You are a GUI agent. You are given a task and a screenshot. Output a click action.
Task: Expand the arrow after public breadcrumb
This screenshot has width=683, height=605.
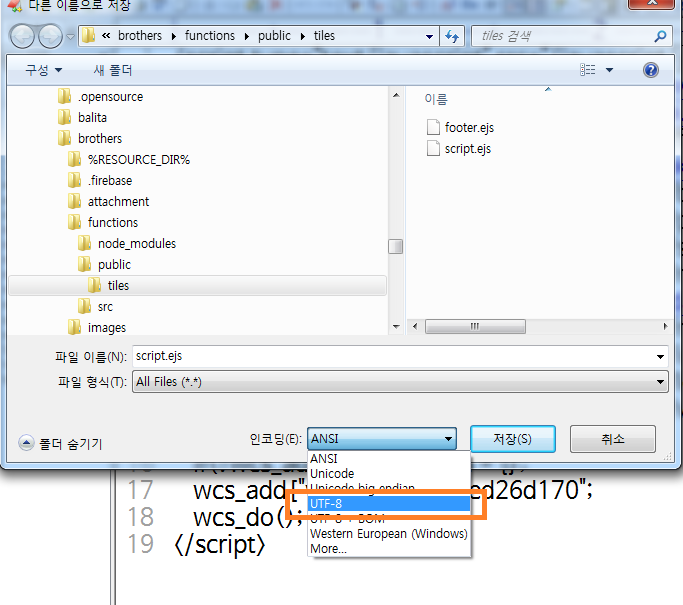[x=302, y=37]
